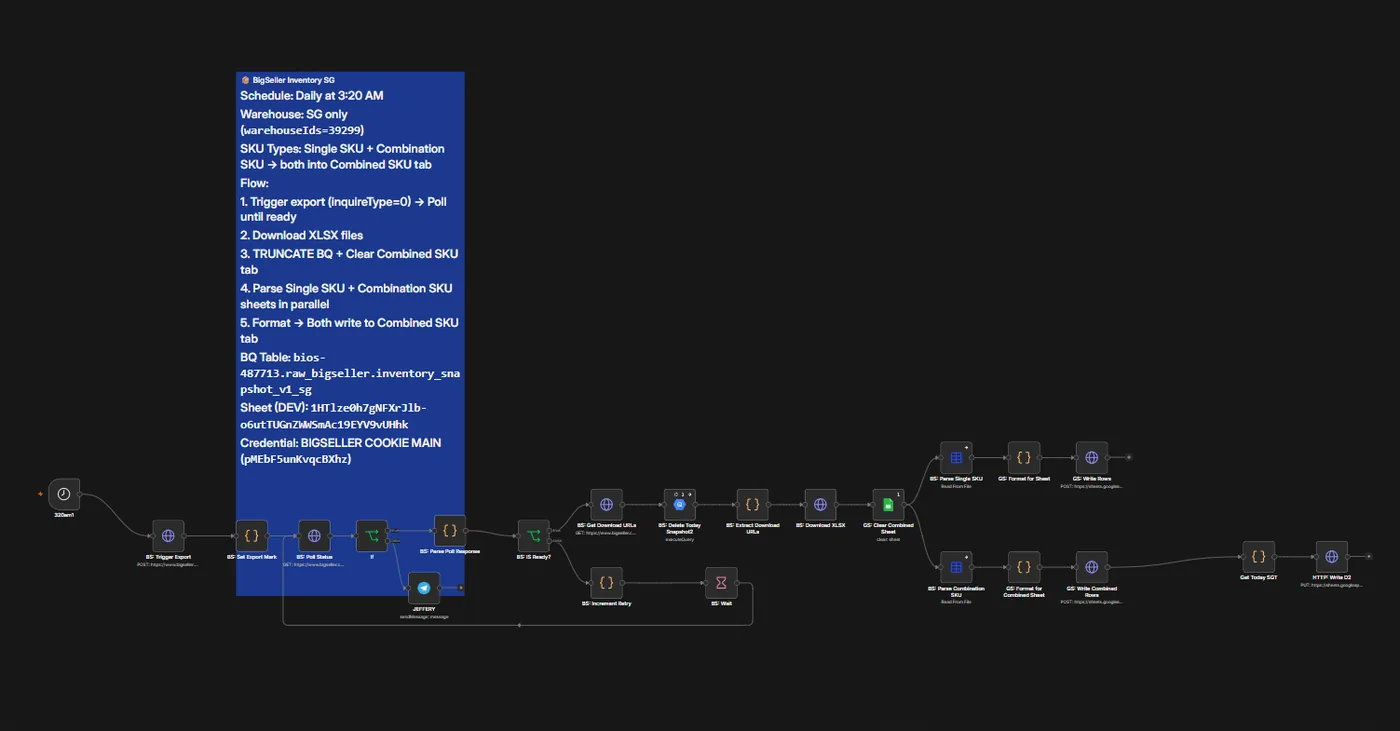Open the BS: IS Ready? node
1400x731 pixels.
tap(534, 536)
